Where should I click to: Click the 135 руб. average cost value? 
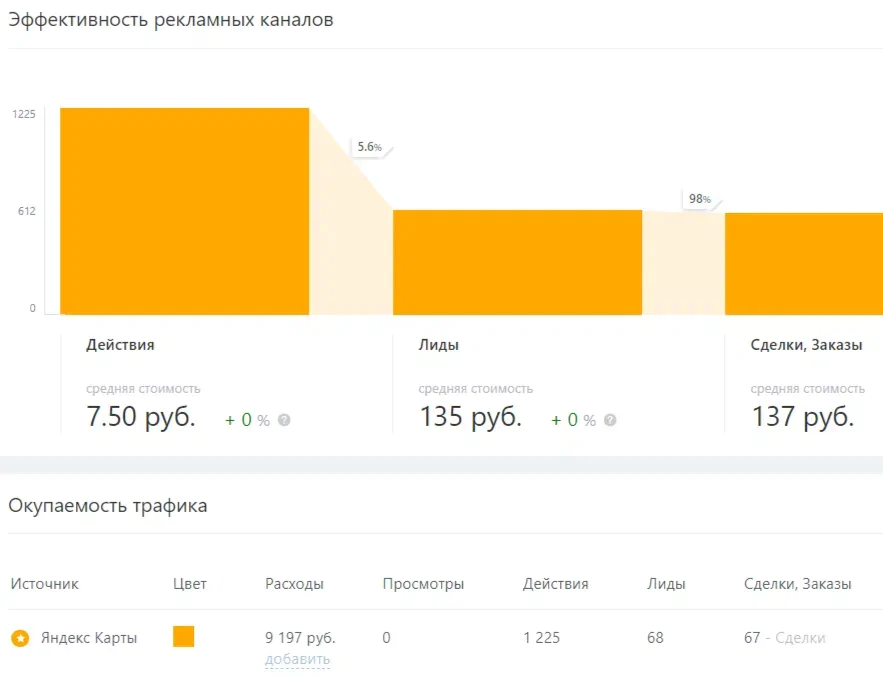pos(470,417)
